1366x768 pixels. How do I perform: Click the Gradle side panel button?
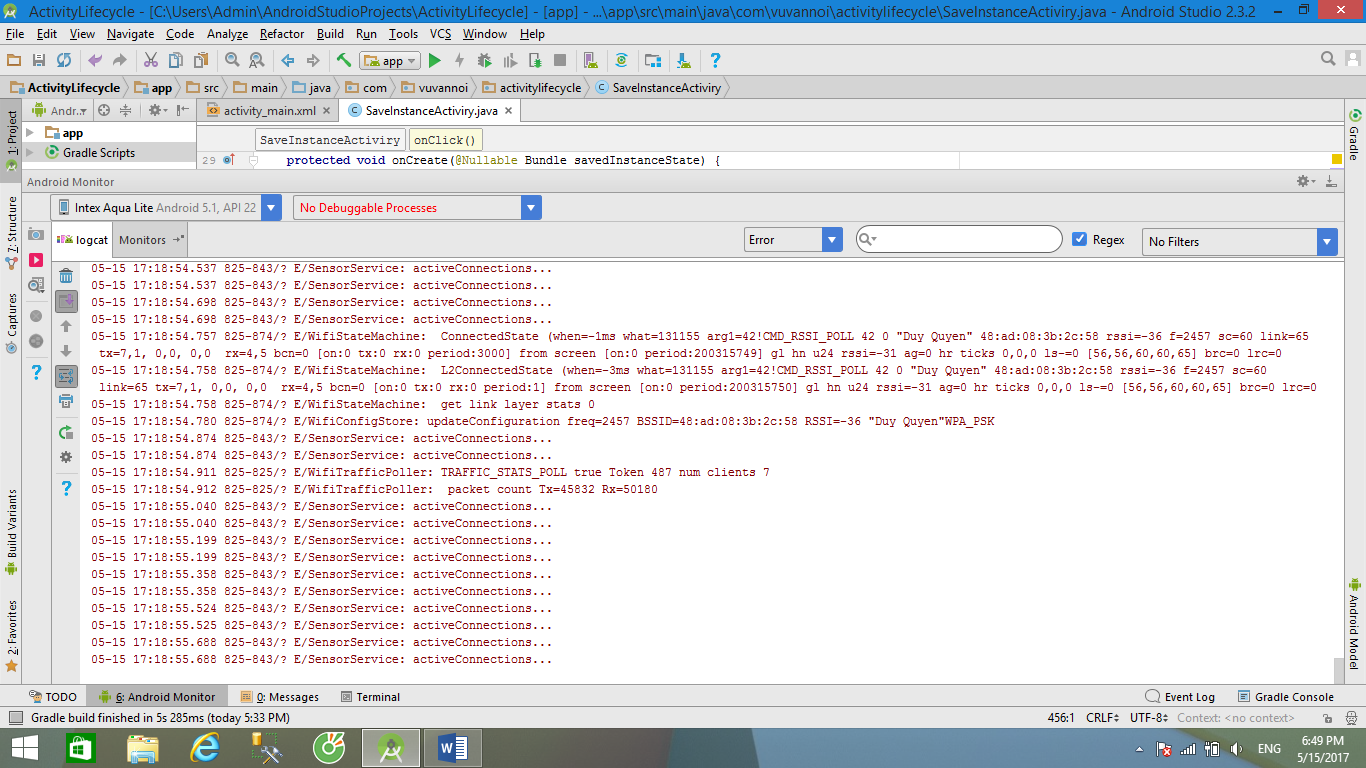[x=1355, y=134]
